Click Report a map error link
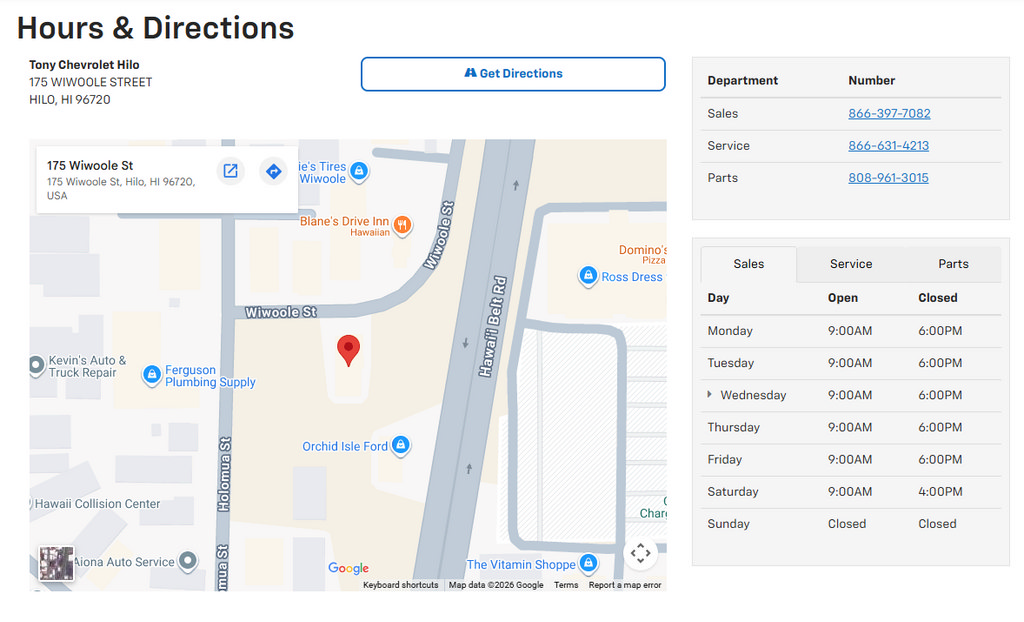Screen dimensions: 1024x622 [x=625, y=585]
